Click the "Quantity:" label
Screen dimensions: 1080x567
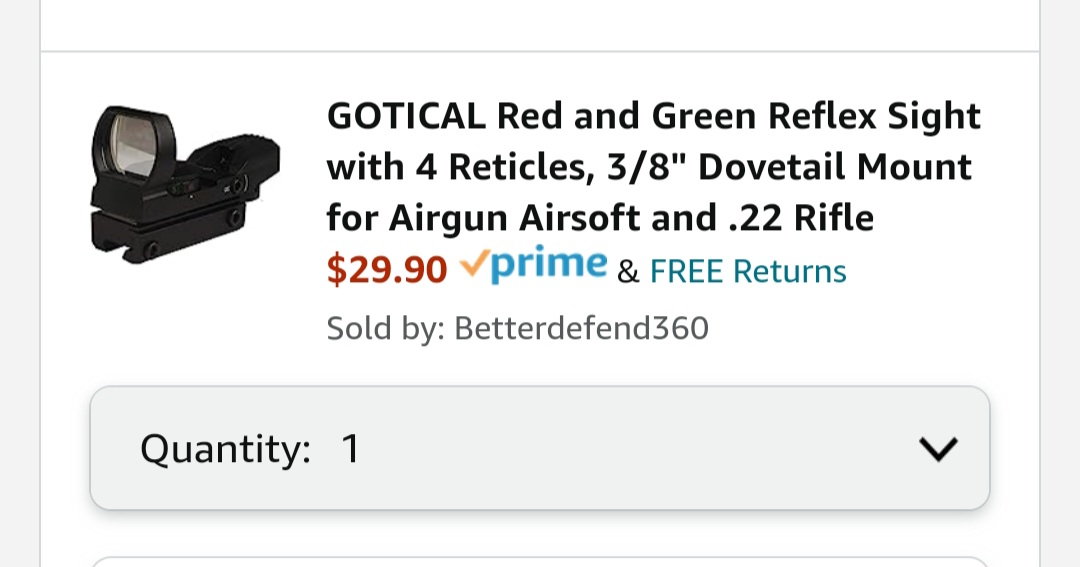click(x=225, y=449)
